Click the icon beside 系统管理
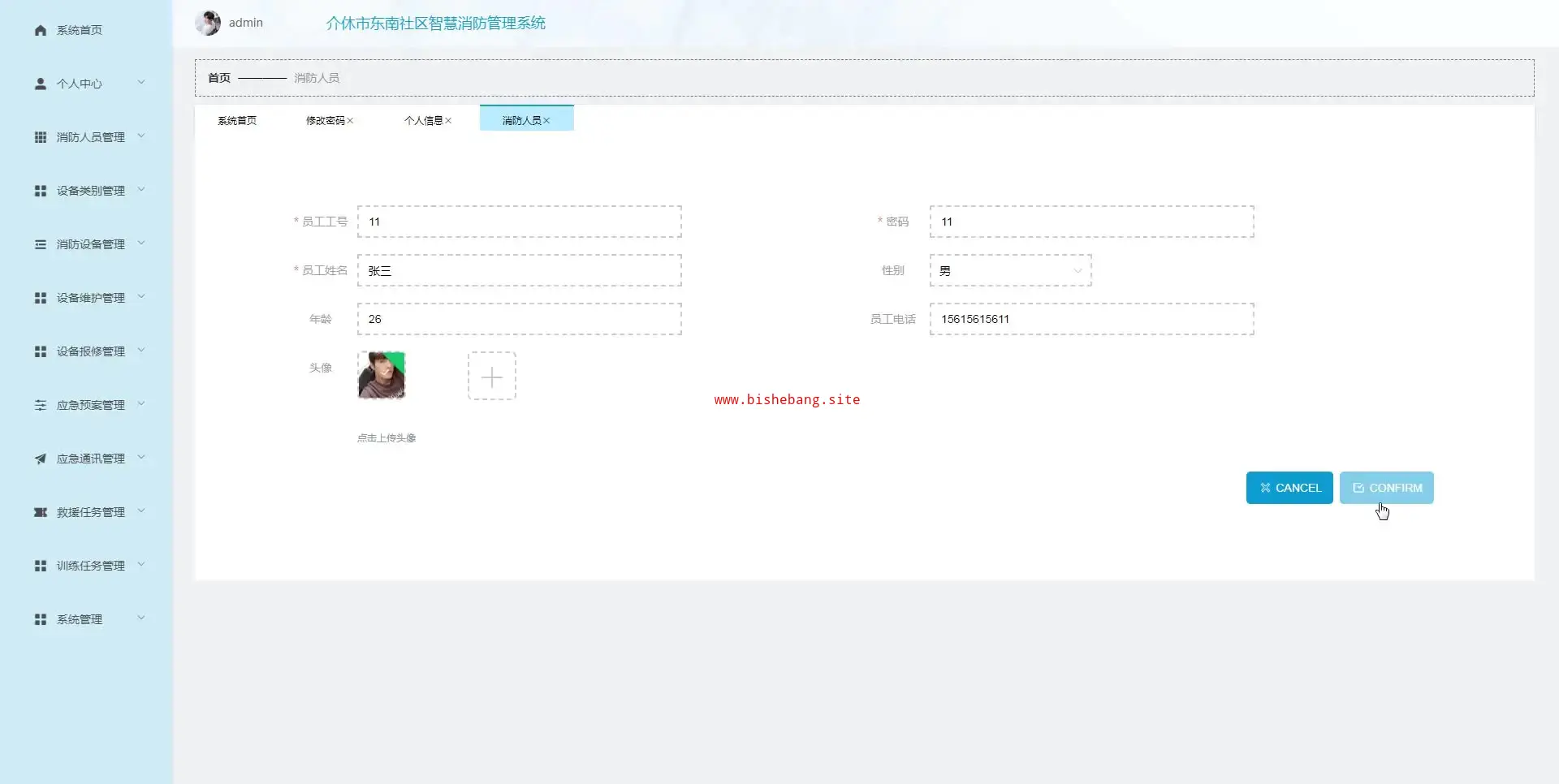1559x784 pixels. [x=41, y=619]
